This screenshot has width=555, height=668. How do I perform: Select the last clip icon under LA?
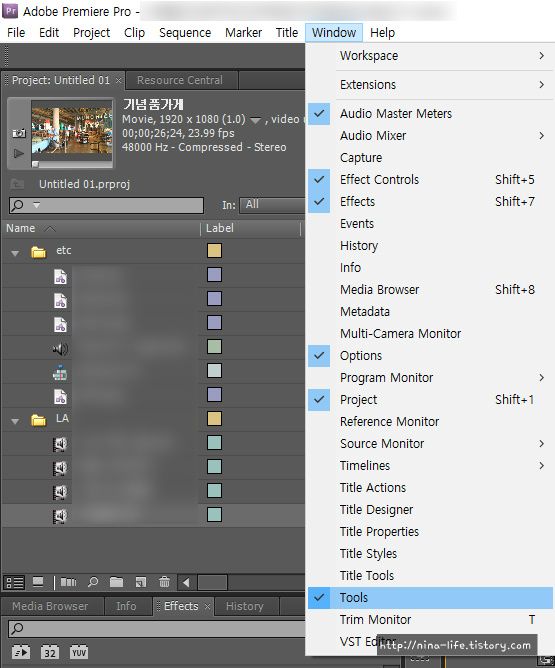pyautogui.click(x=60, y=516)
